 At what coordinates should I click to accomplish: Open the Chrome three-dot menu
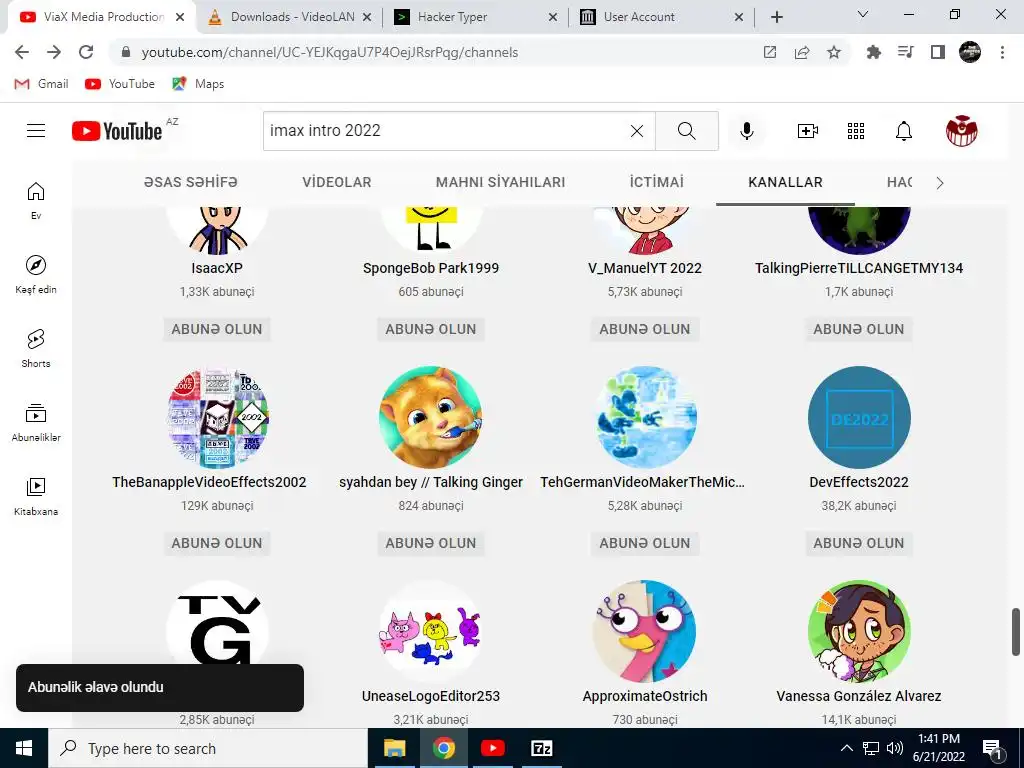[1002, 52]
